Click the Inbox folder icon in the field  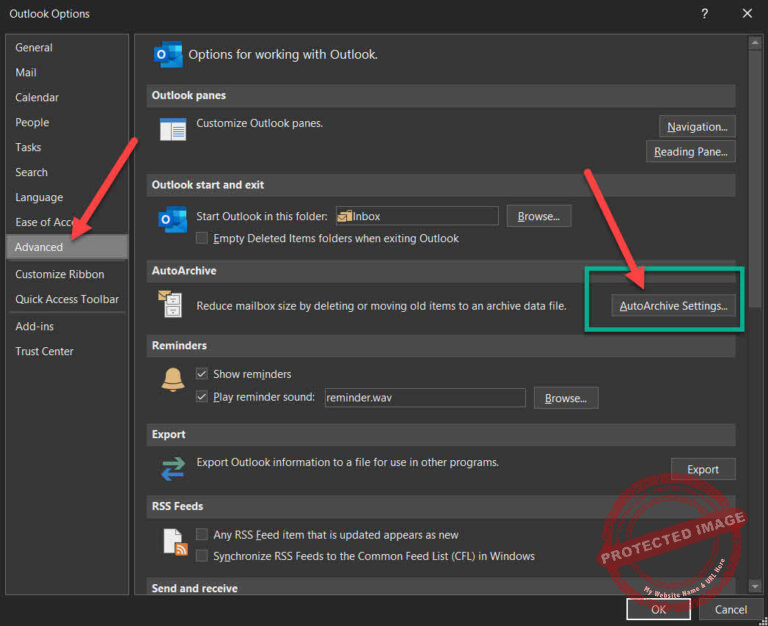(x=345, y=216)
